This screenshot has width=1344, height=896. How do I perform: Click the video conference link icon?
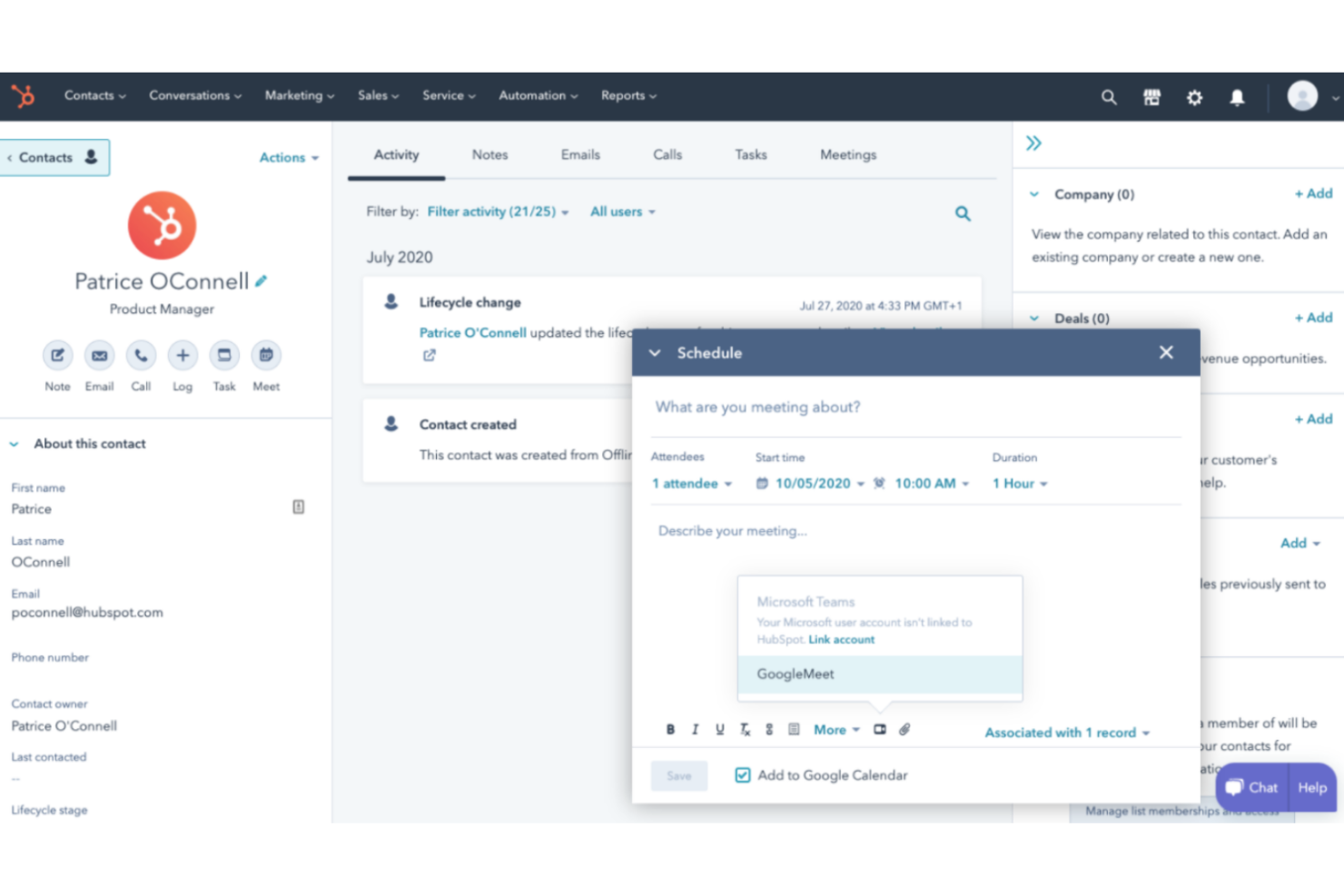[x=880, y=729]
